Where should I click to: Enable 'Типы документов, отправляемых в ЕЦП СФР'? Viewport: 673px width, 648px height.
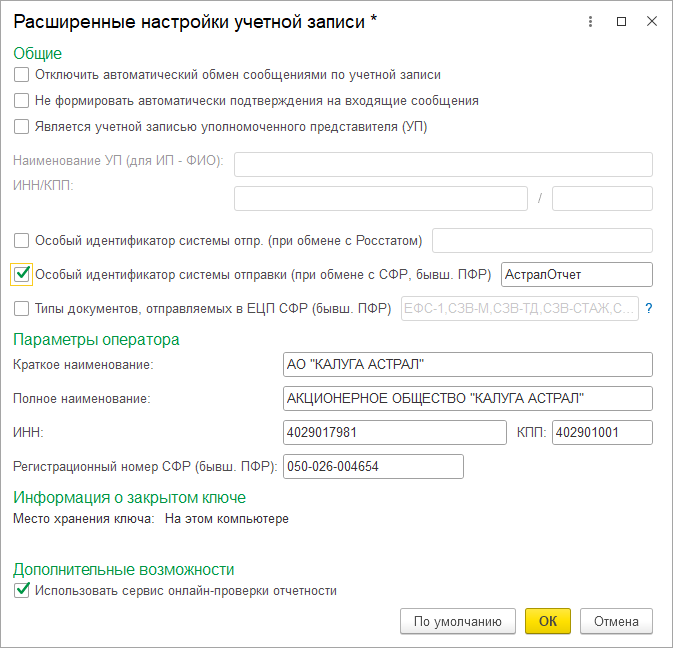22,309
